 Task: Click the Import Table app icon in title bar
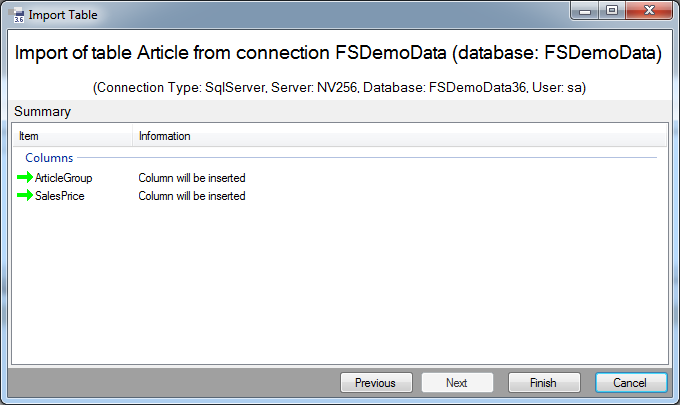pyautogui.click(x=16, y=15)
